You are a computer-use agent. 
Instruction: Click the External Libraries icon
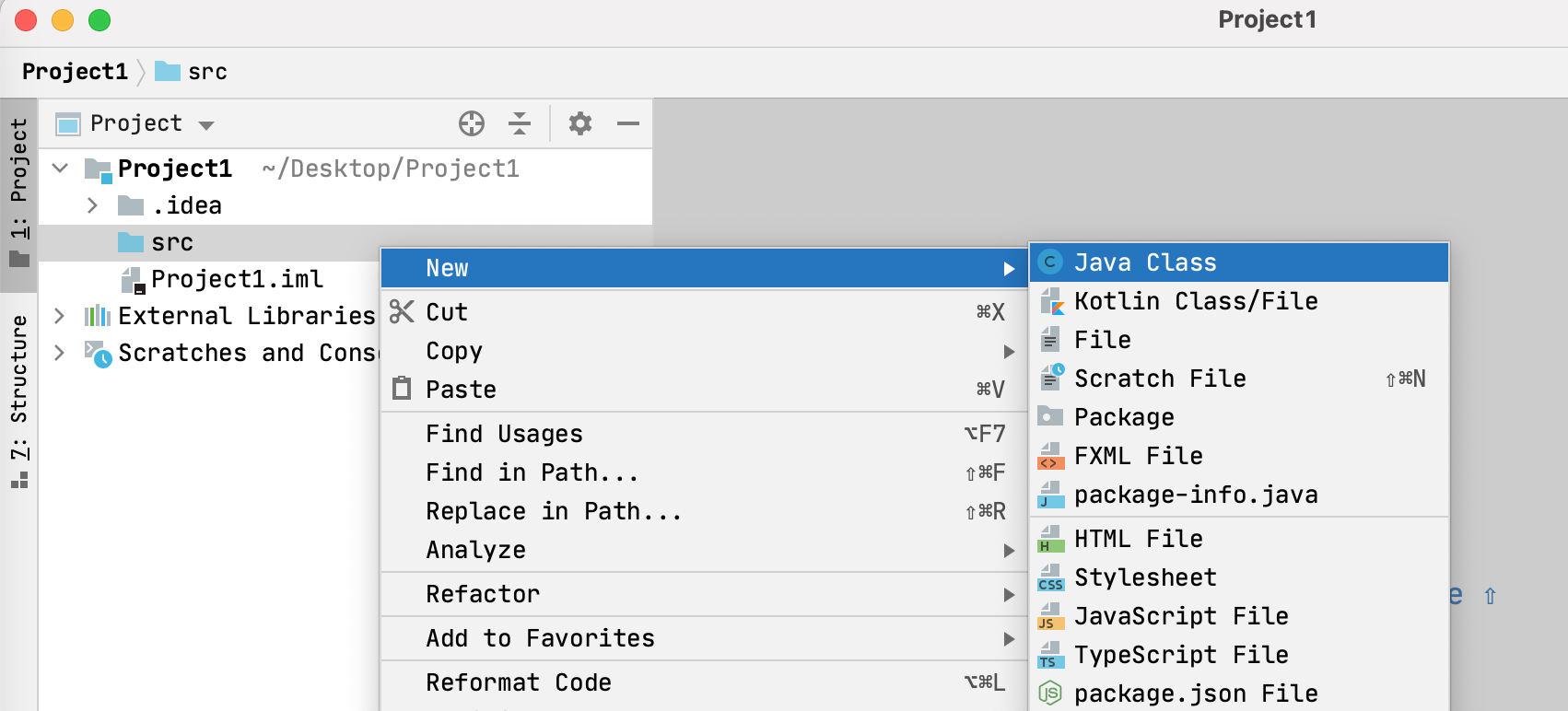(98, 316)
